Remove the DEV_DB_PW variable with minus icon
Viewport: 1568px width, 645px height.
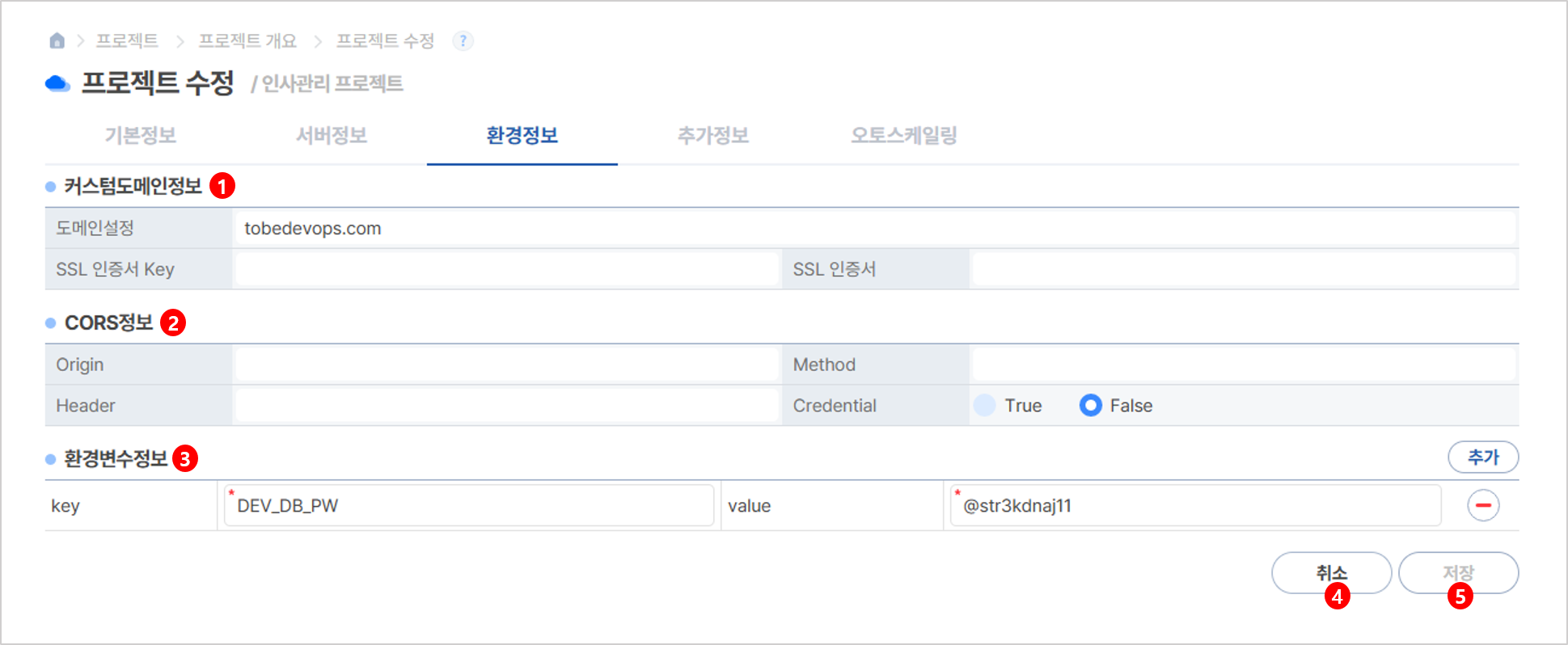point(1483,505)
